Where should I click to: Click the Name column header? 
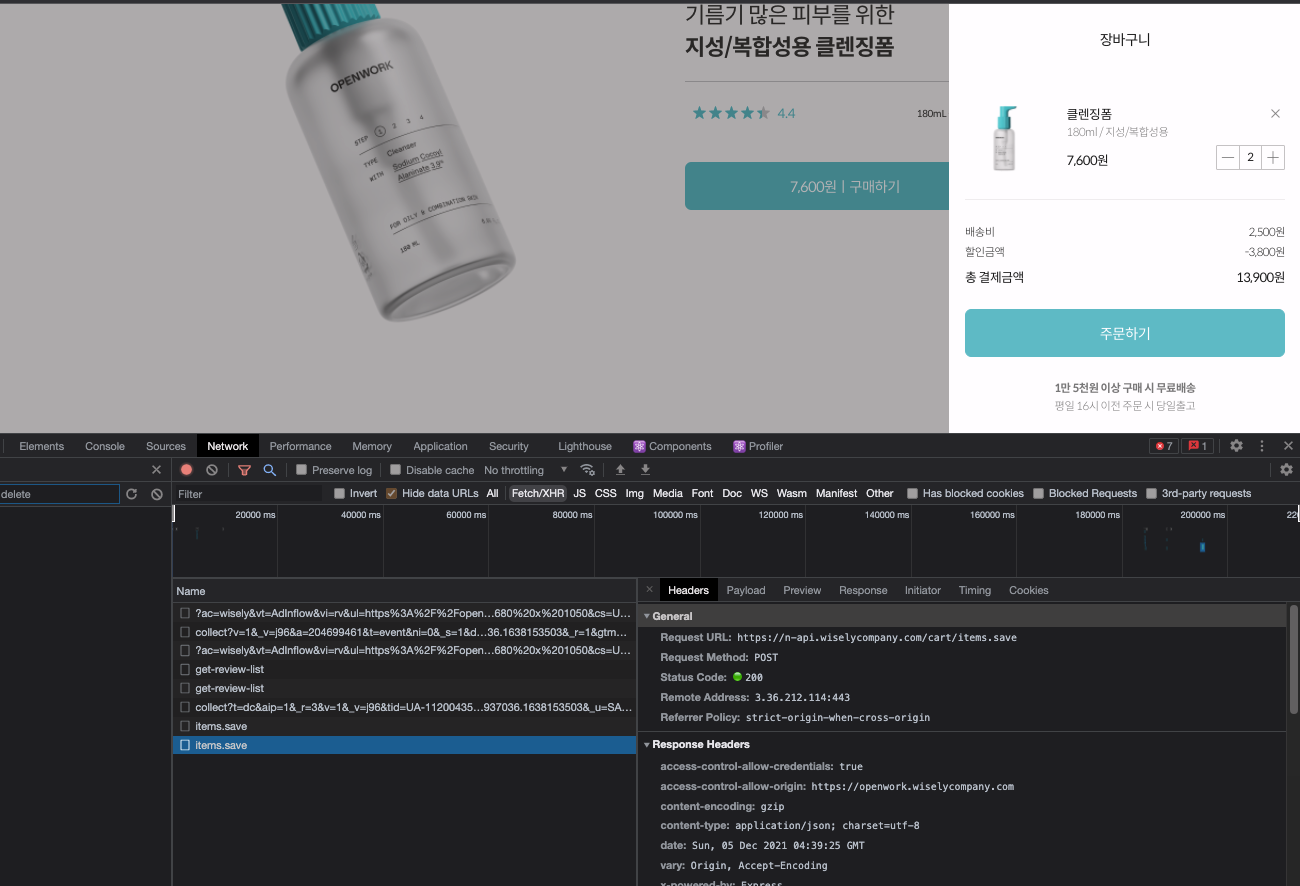click(x=404, y=591)
